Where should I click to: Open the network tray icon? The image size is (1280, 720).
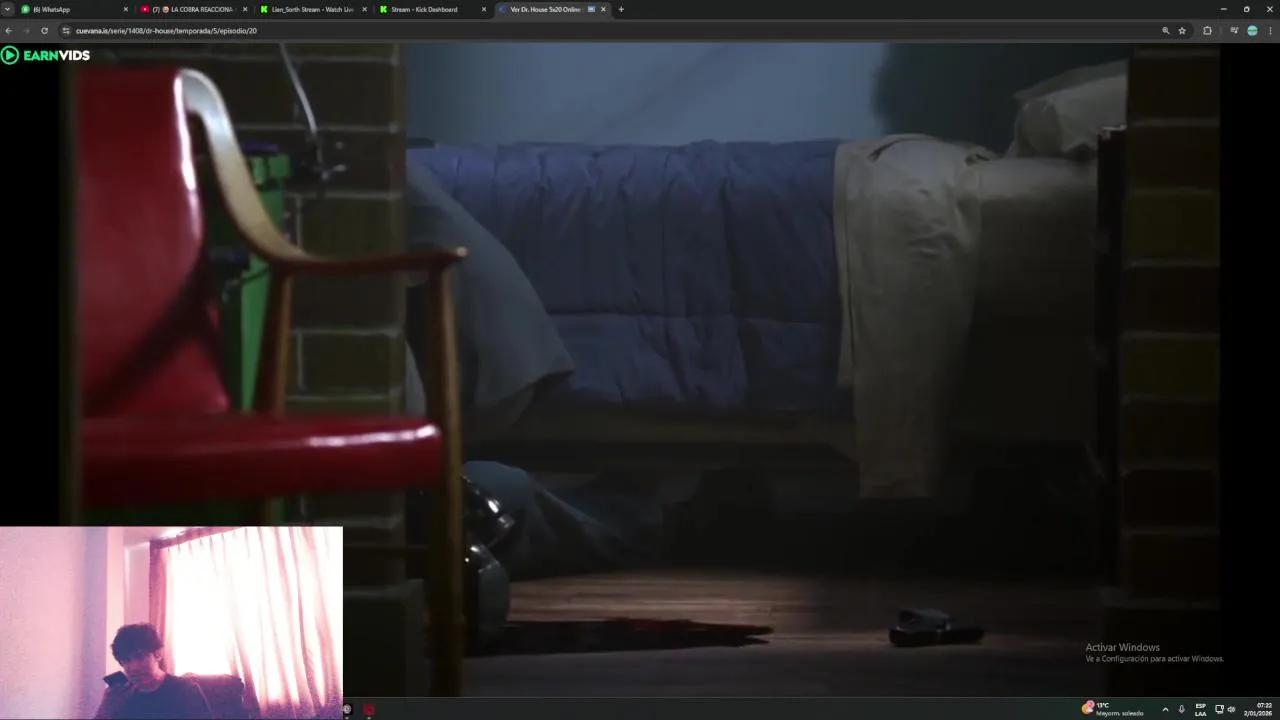[x=1219, y=709]
